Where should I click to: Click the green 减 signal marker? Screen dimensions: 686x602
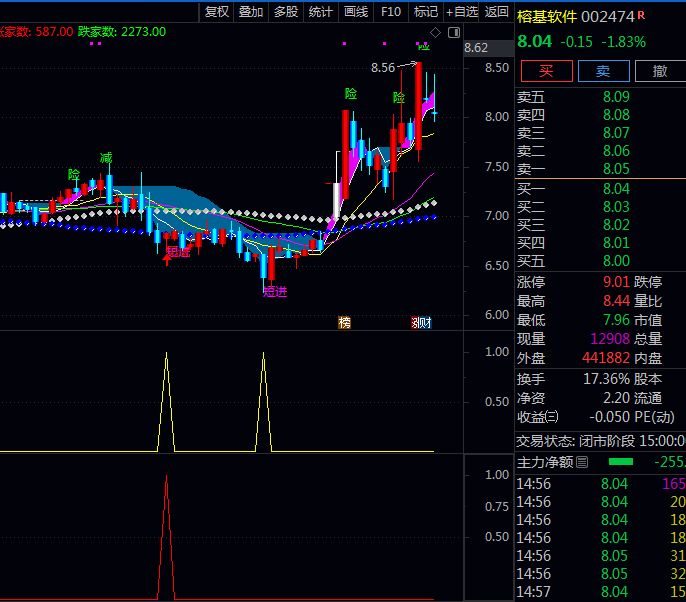click(106, 158)
